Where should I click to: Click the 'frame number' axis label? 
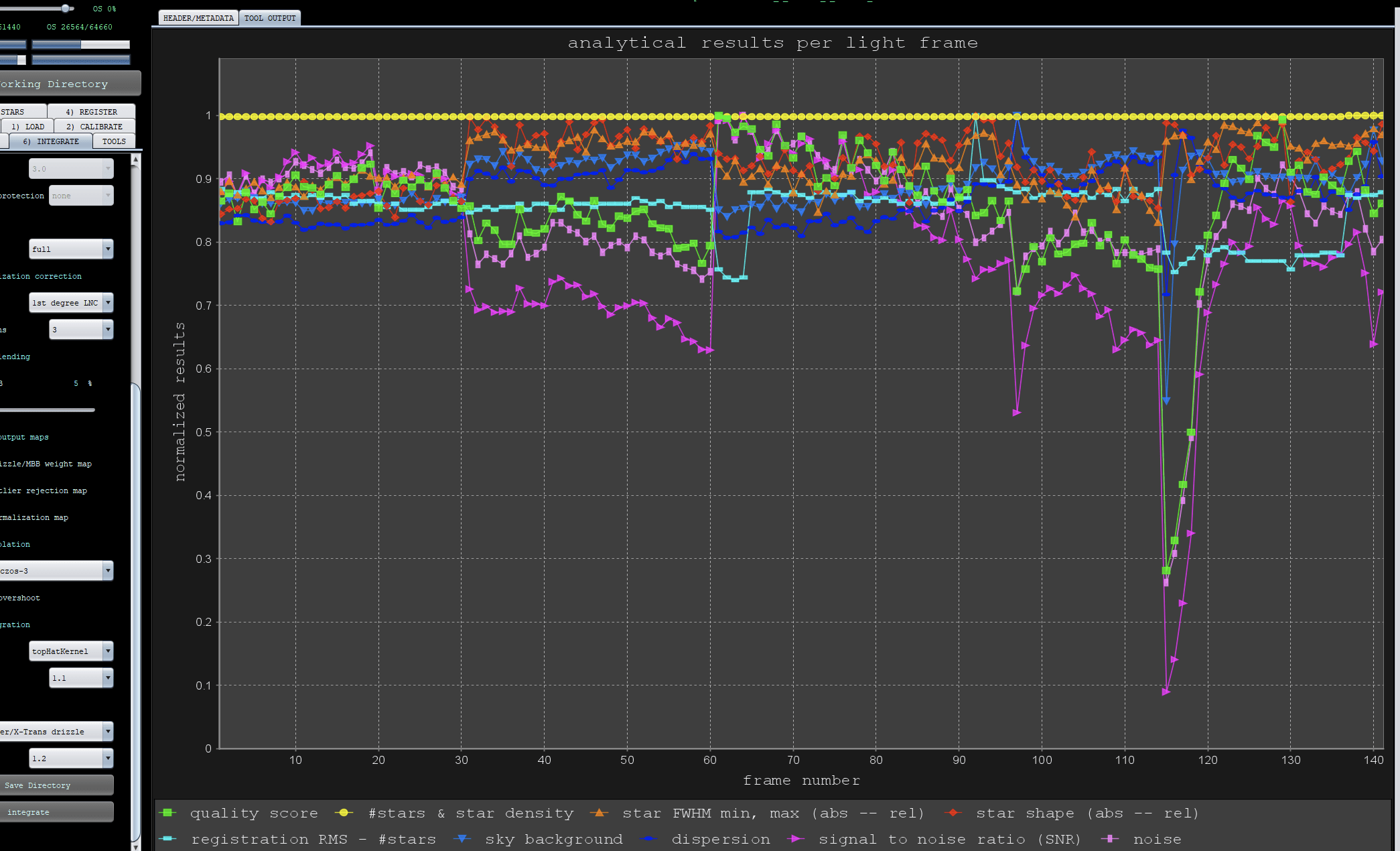pos(801,781)
